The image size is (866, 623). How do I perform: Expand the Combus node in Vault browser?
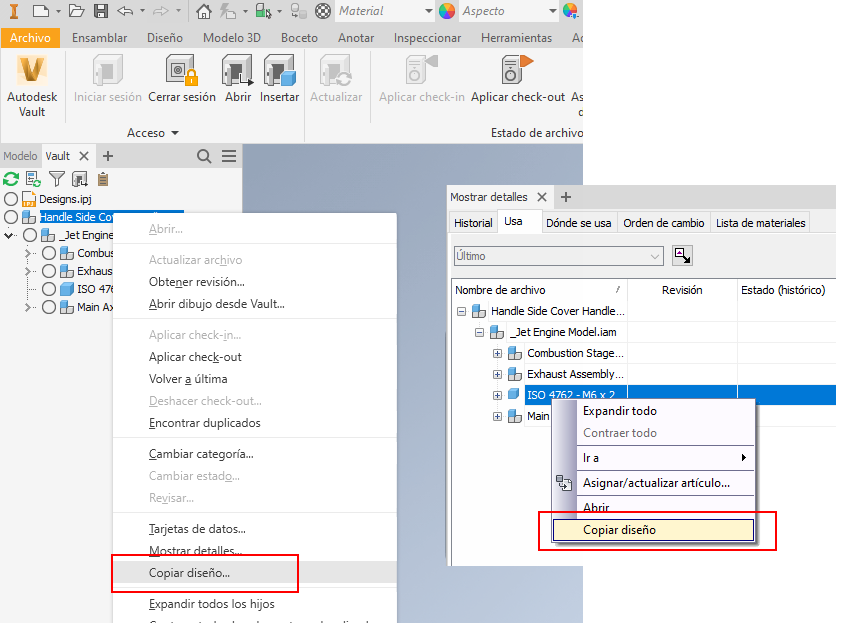coord(28,254)
